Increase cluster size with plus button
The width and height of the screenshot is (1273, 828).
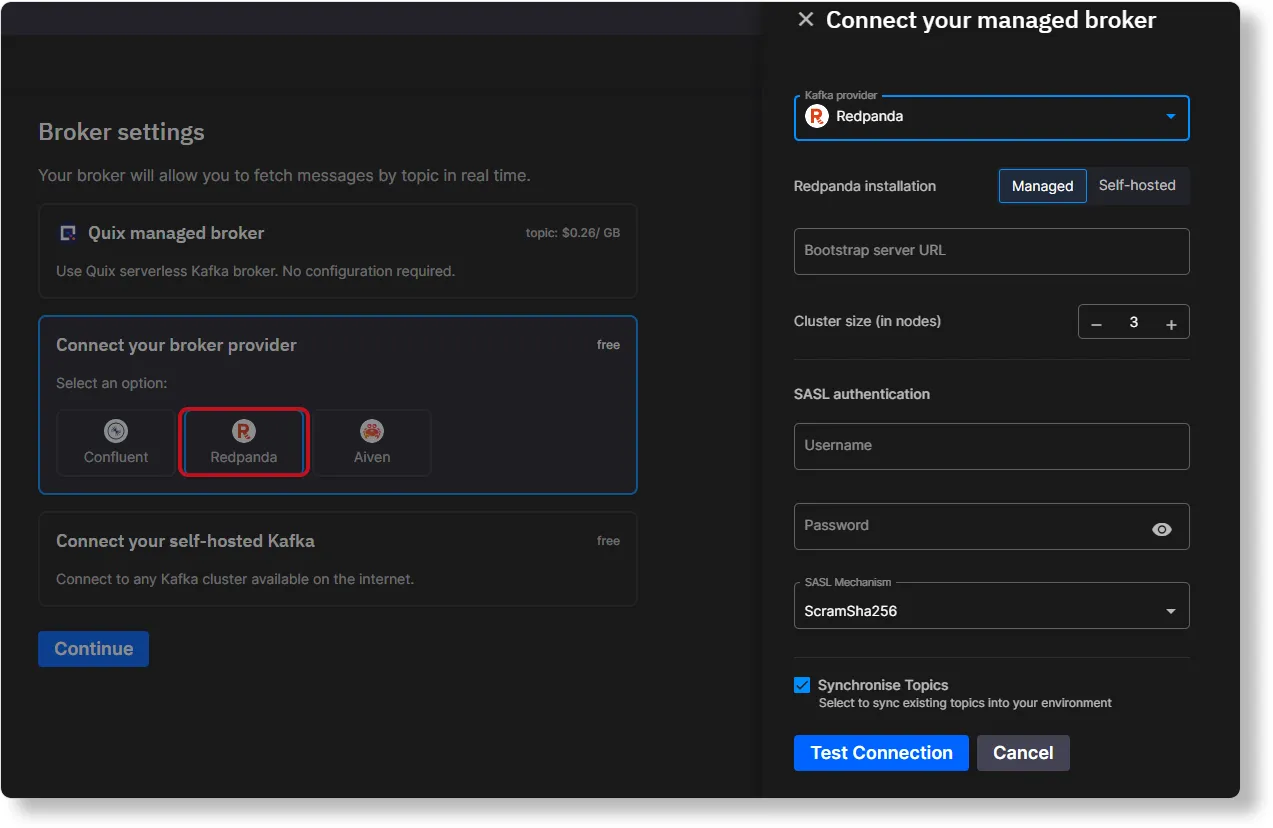pos(1171,324)
